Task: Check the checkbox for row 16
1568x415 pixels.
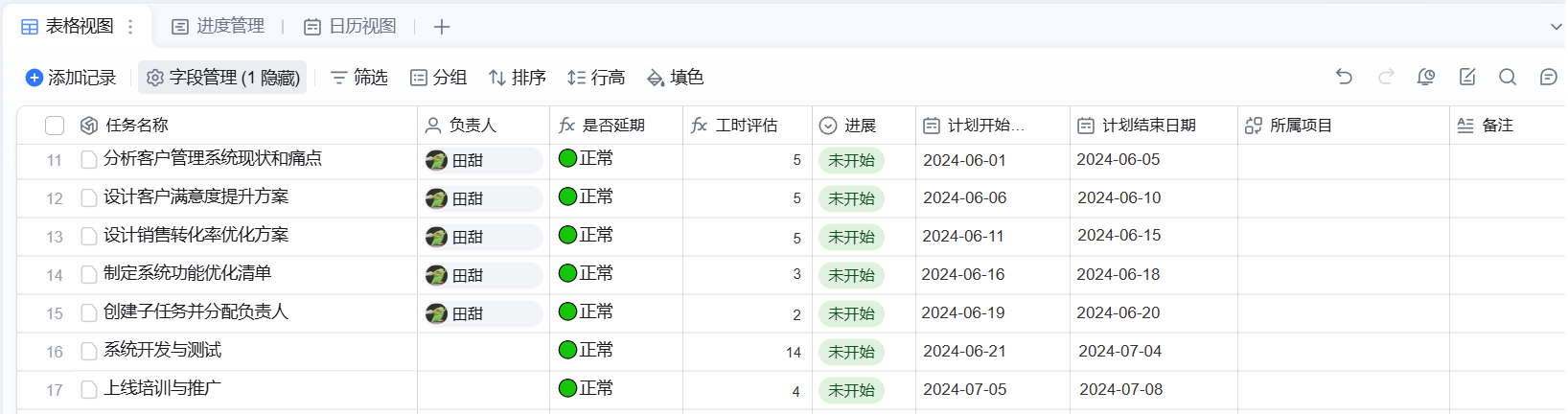Action: (x=89, y=352)
